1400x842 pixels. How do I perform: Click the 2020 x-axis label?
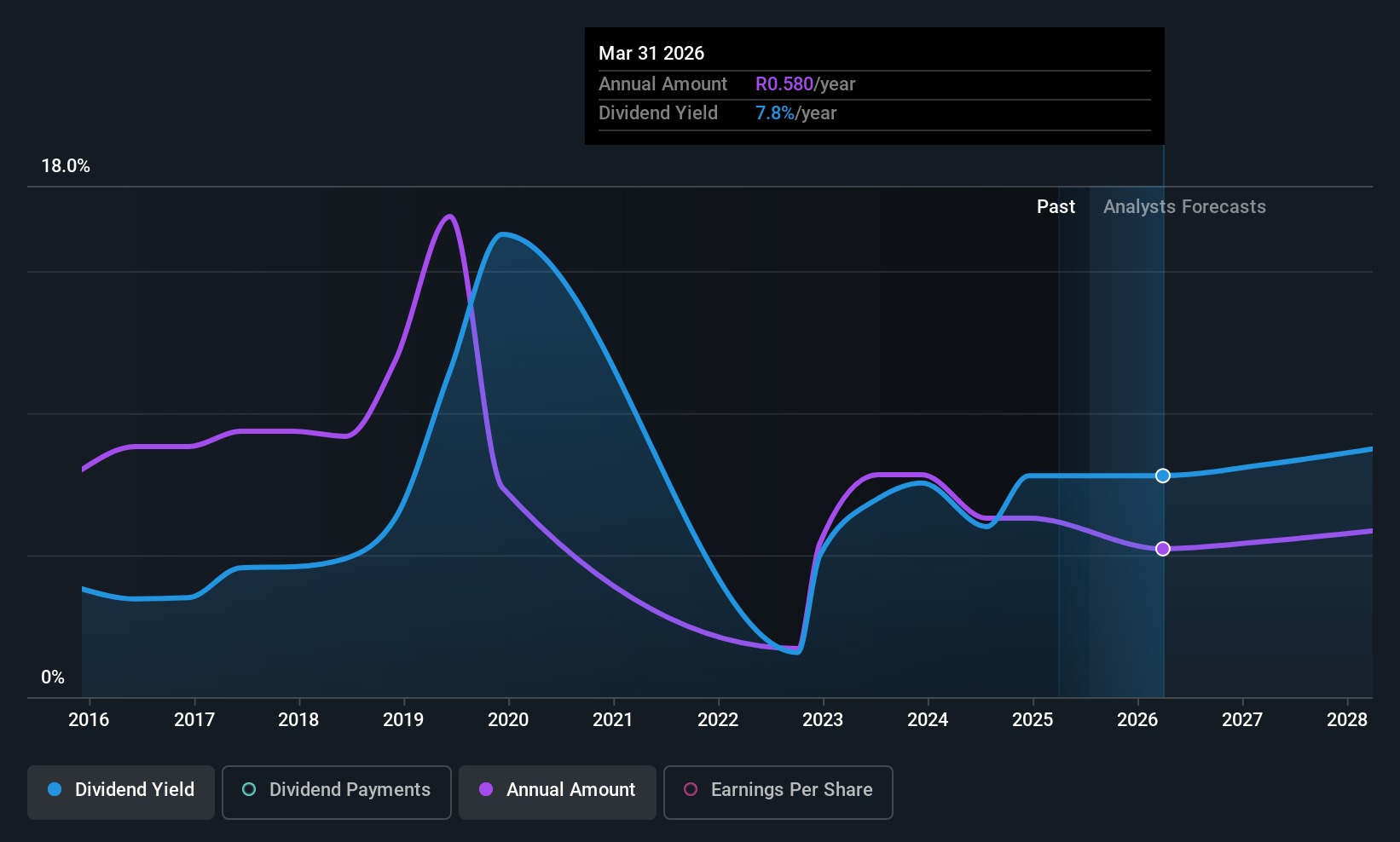click(x=508, y=720)
